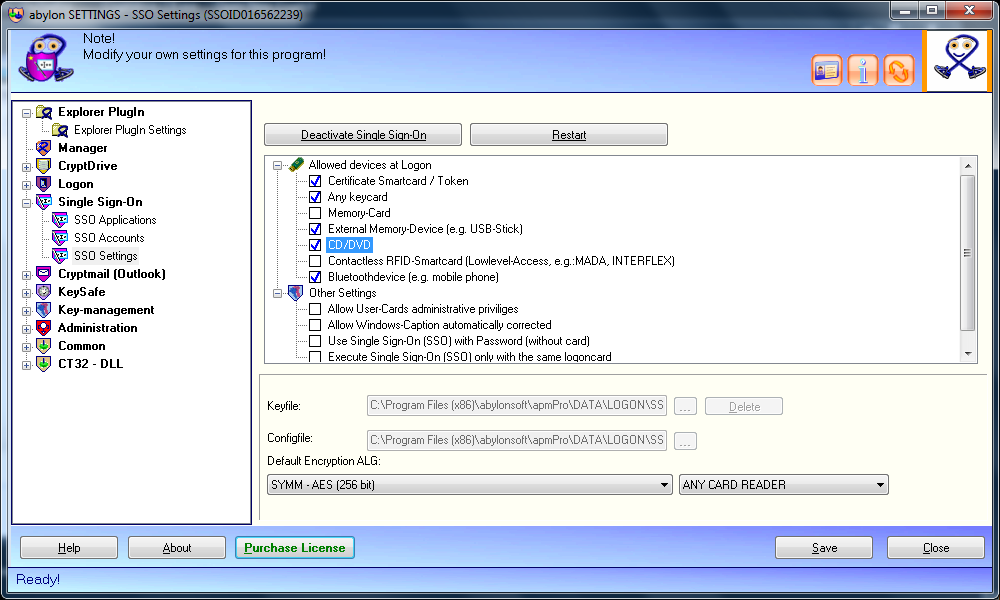
Task: Click the Common green arrow icon
Action: pos(43,346)
